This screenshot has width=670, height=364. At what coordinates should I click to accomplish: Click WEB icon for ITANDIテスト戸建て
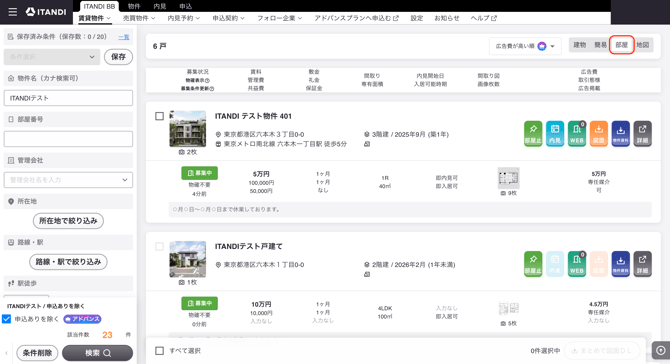pyautogui.click(x=576, y=264)
